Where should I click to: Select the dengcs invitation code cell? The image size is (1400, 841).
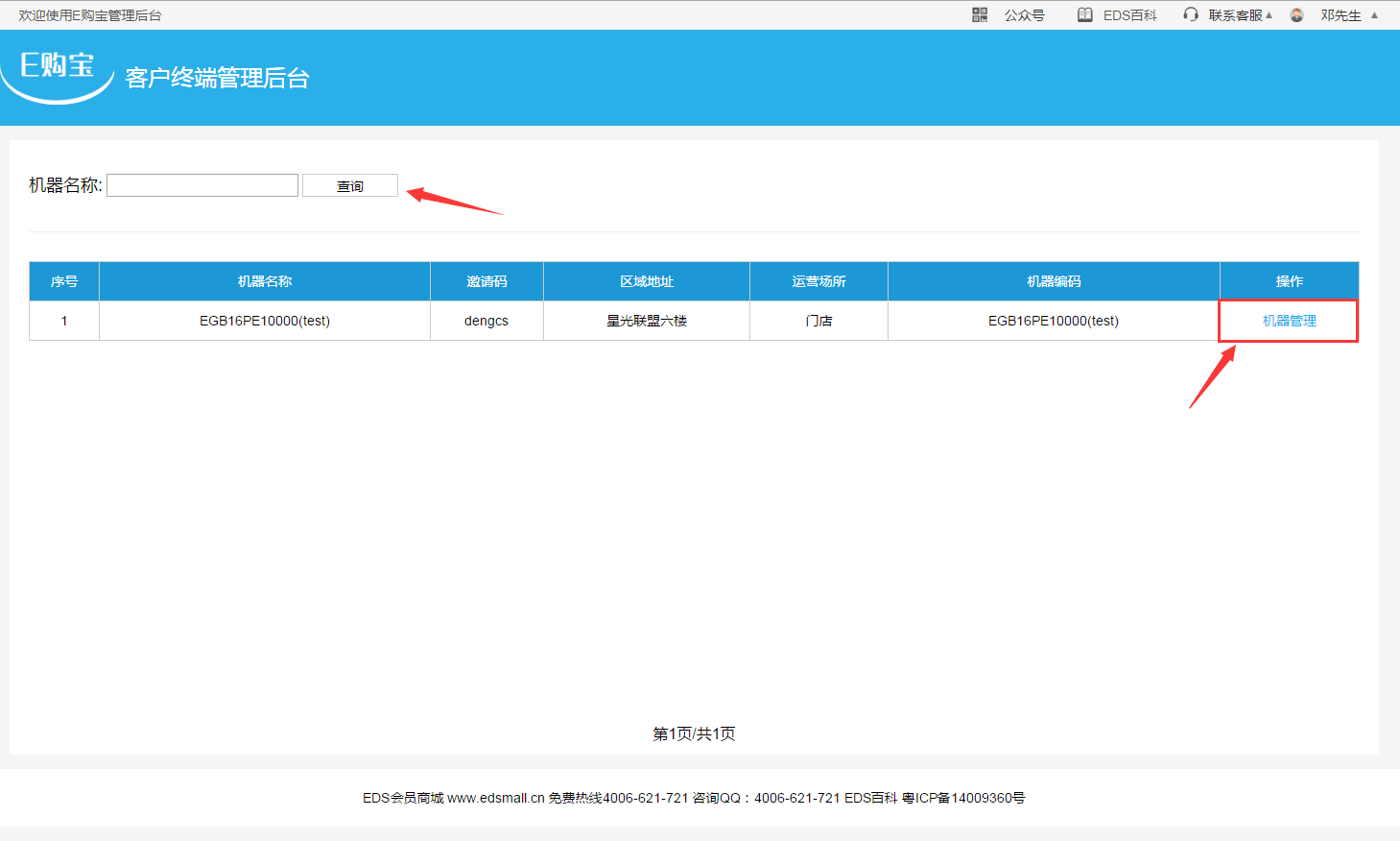coord(486,321)
